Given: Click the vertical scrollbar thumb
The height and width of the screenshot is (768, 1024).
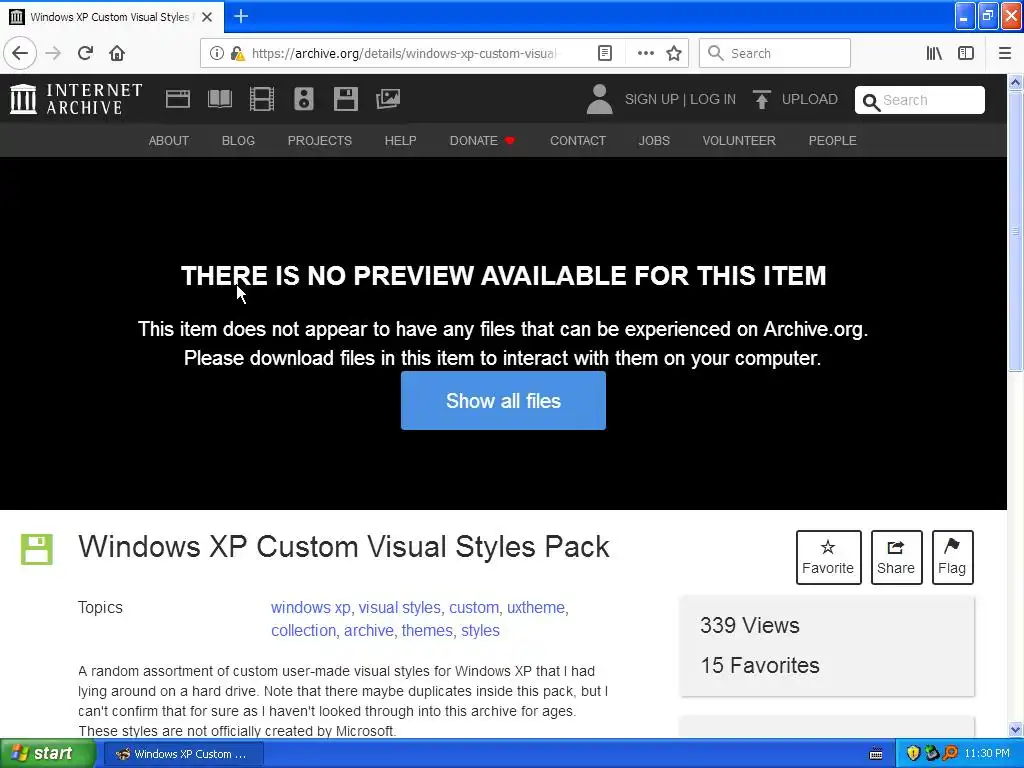Looking at the screenshot, I should coord(1016,231).
